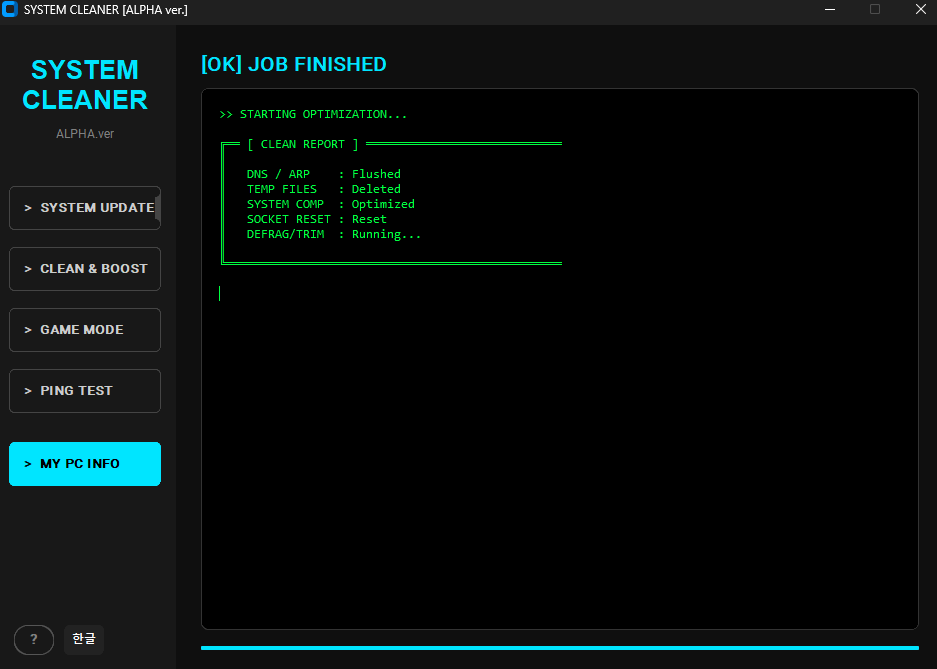Click the blinking cursor below the clean report
This screenshot has height=669, width=937.
point(220,292)
